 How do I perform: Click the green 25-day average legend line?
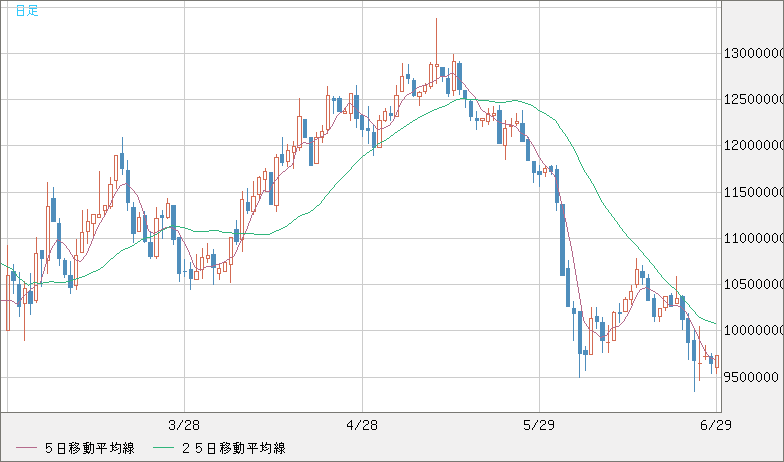[x=163, y=448]
